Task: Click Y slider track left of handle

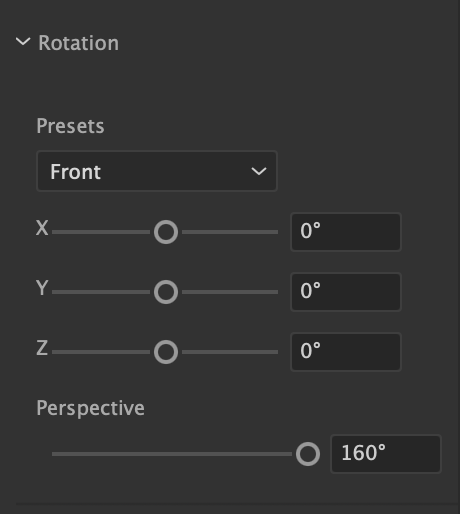Action: (101, 292)
